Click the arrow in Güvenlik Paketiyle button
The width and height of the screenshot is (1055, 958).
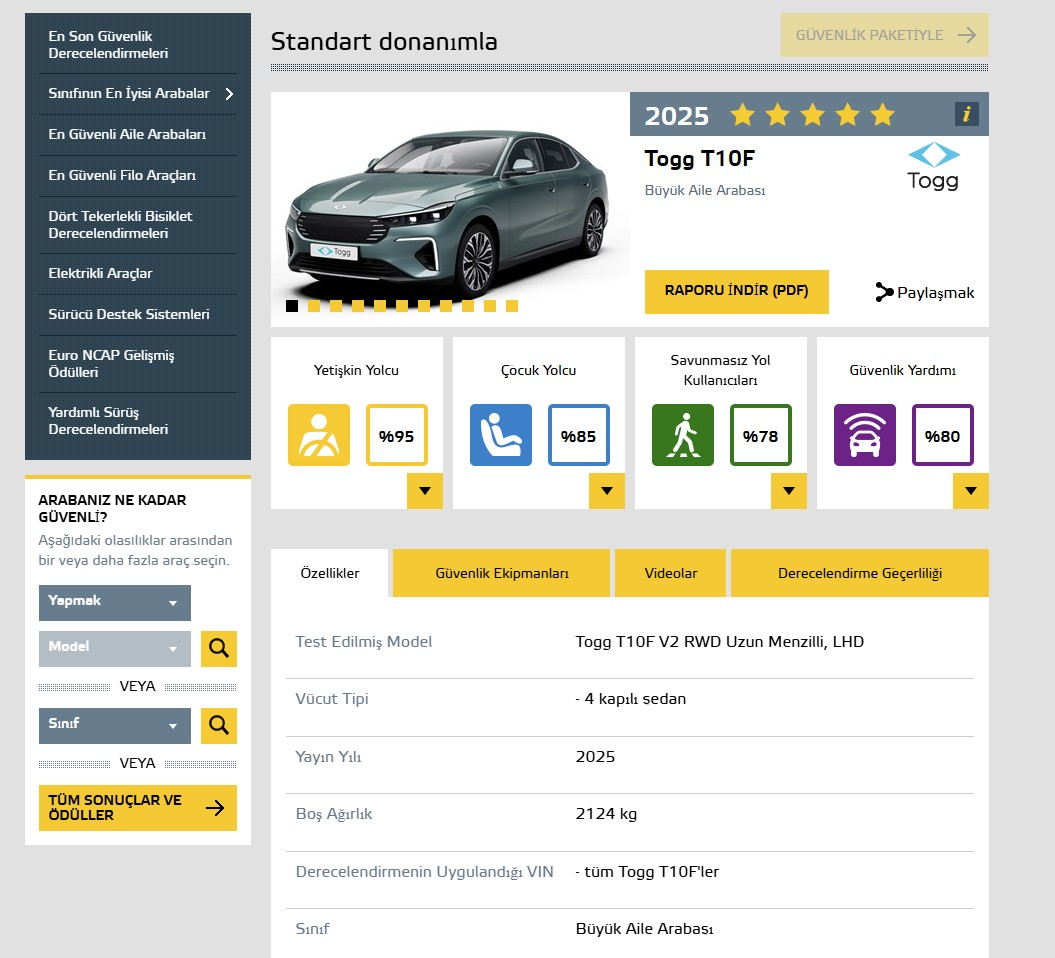967,35
